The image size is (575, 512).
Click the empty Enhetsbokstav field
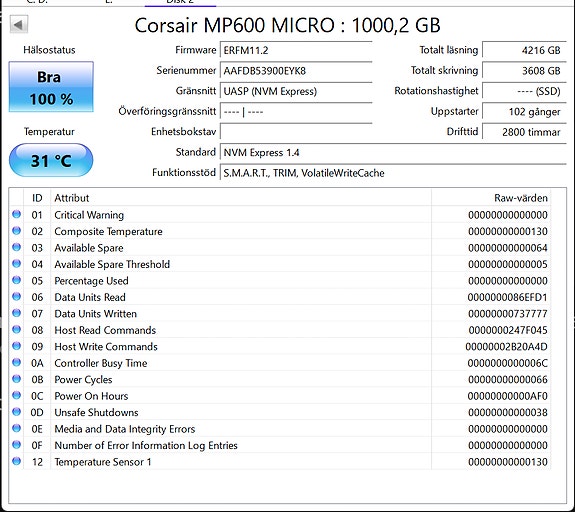[296, 132]
